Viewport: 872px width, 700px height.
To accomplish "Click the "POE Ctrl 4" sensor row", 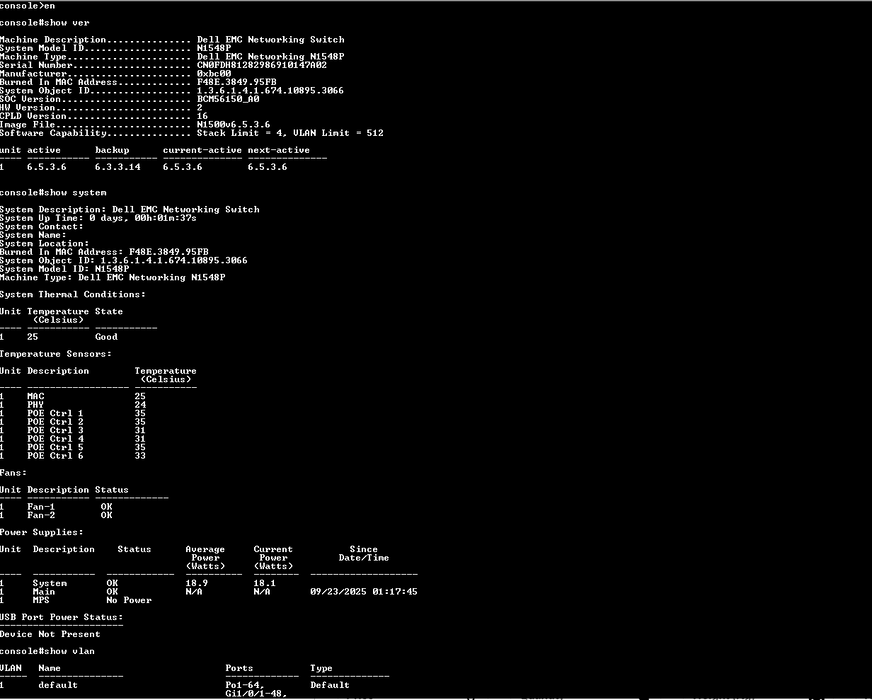I will coord(73,439).
